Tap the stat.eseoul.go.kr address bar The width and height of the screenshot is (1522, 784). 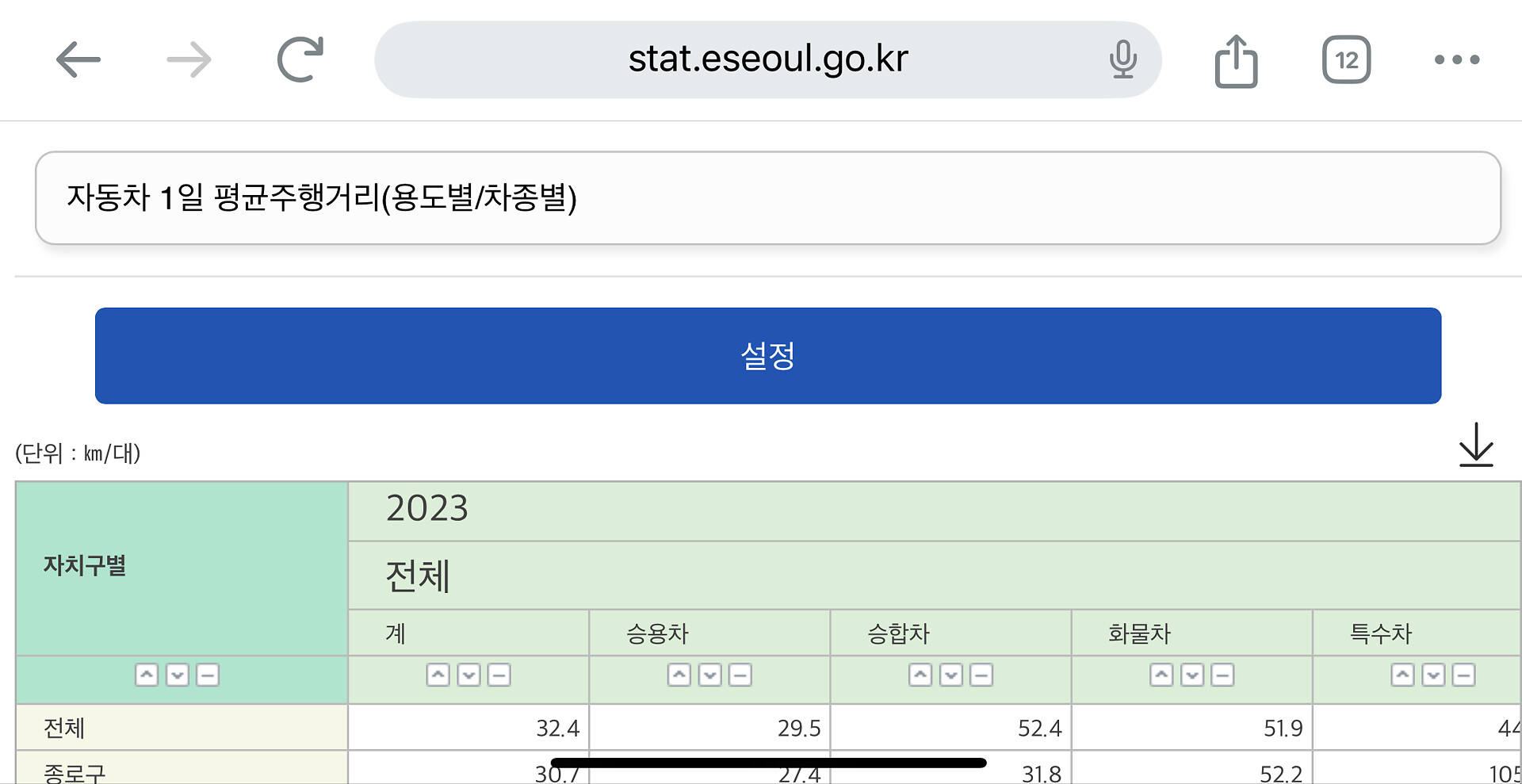[767, 59]
